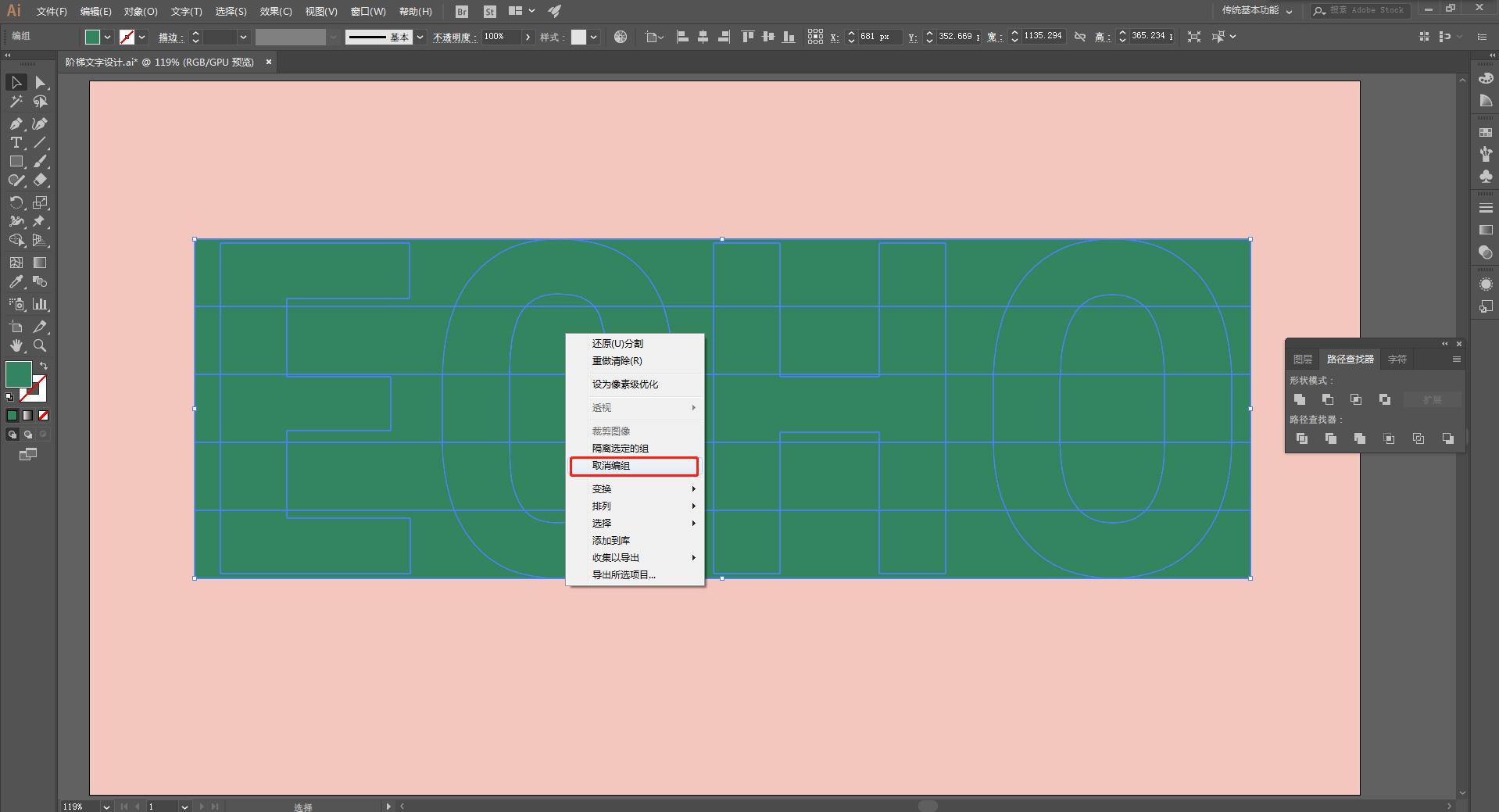Viewport: 1499px width, 812px height.
Task: Click the 描边 label link
Action: coord(170,38)
